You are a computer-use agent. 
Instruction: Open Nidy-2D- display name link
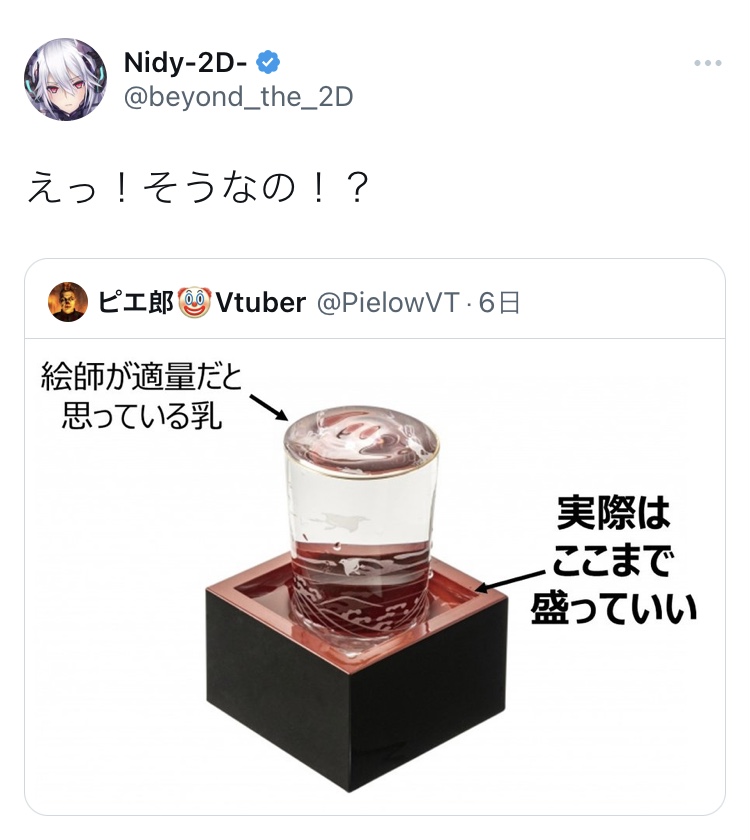[x=185, y=63]
